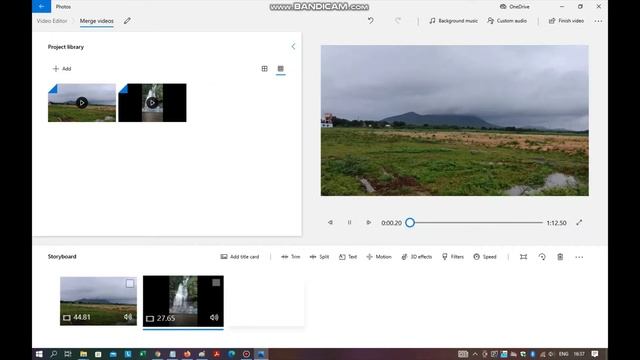This screenshot has height=360, width=640.
Task: Open the taskbar search
Action: [x=53, y=354]
